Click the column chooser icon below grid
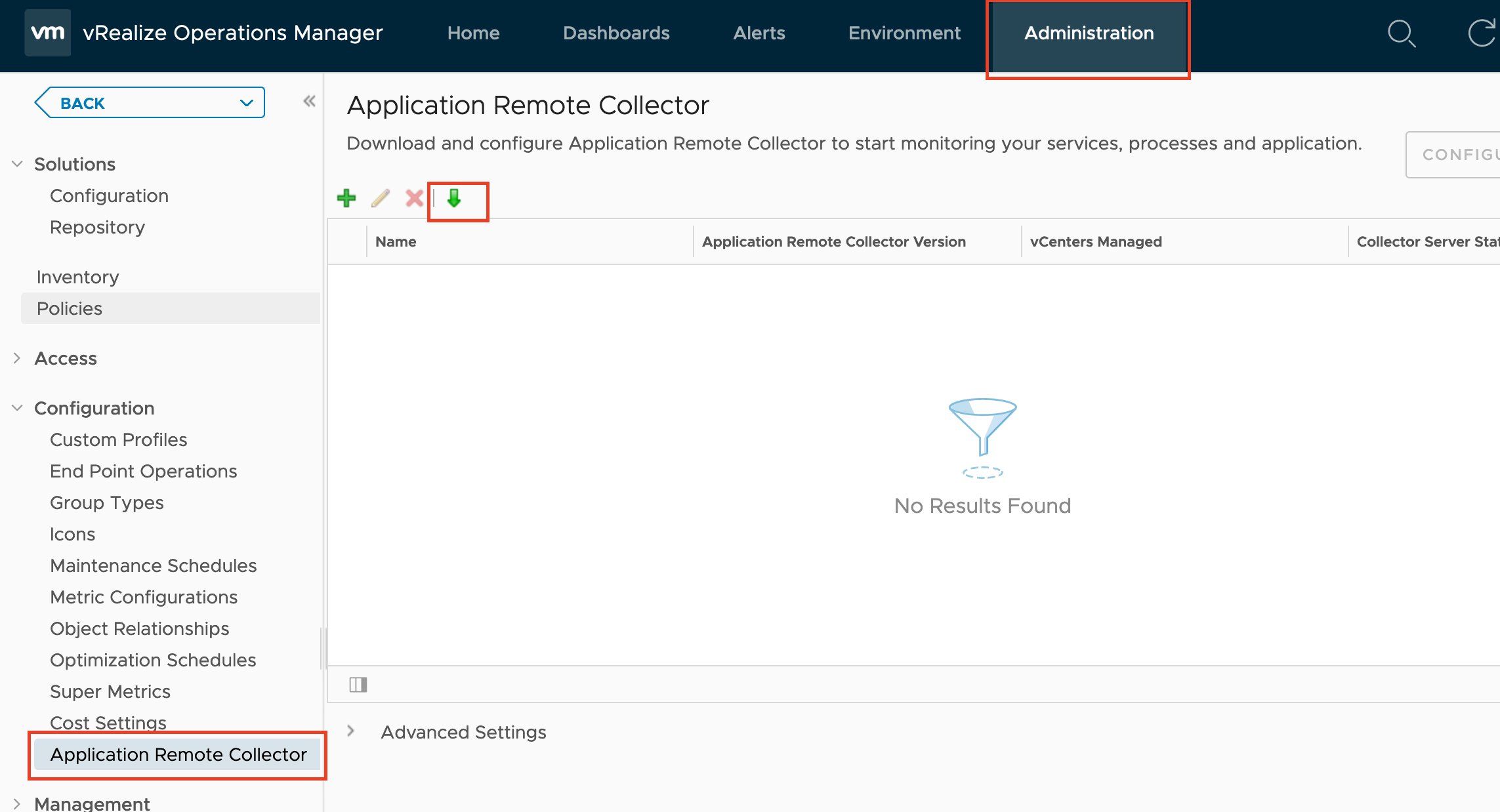This screenshot has height=812, width=1500. pos(358,685)
